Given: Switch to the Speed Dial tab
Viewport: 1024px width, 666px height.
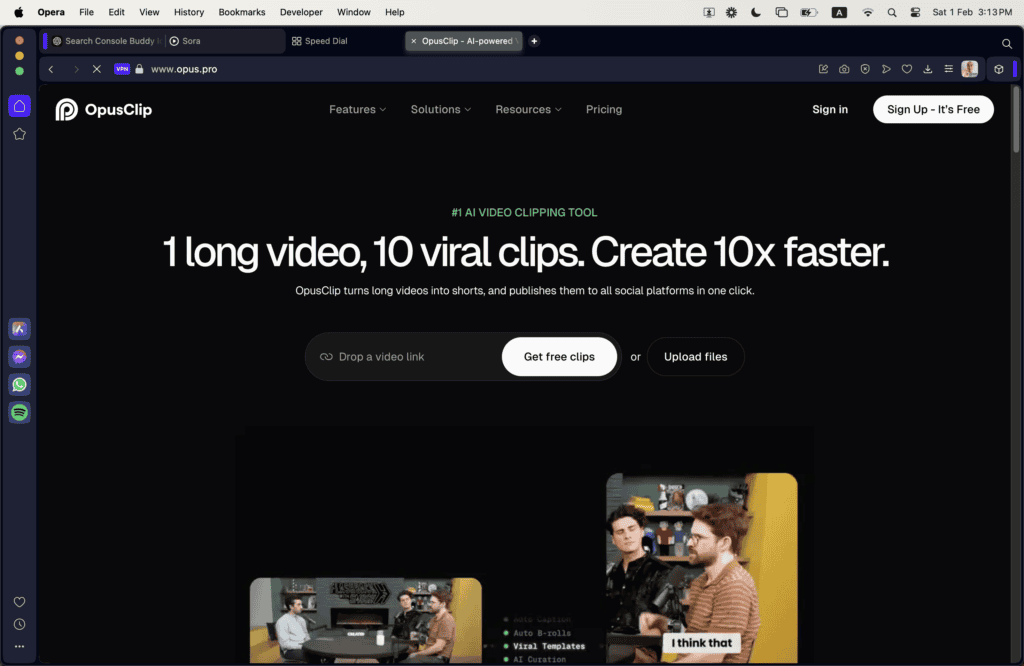Looking at the screenshot, I should click(x=325, y=41).
